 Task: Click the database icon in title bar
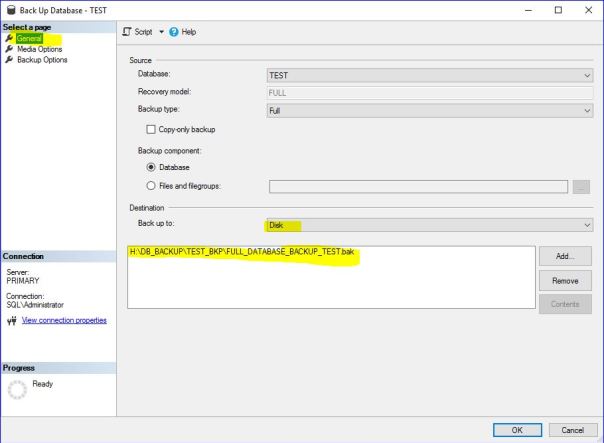tap(10, 9)
